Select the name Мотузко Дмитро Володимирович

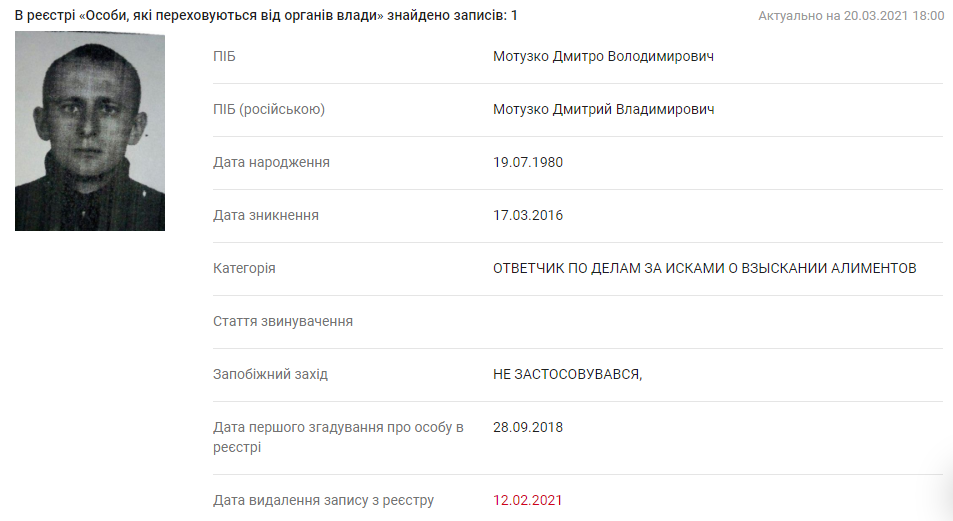point(603,57)
